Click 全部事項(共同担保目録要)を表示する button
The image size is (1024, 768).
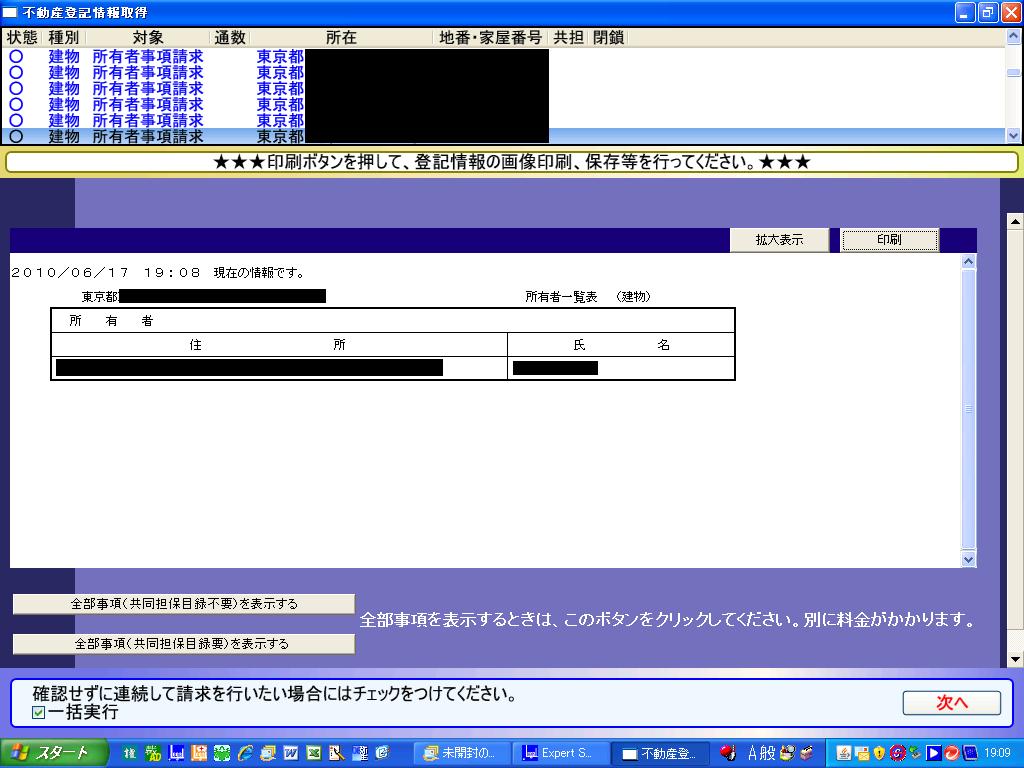point(184,644)
